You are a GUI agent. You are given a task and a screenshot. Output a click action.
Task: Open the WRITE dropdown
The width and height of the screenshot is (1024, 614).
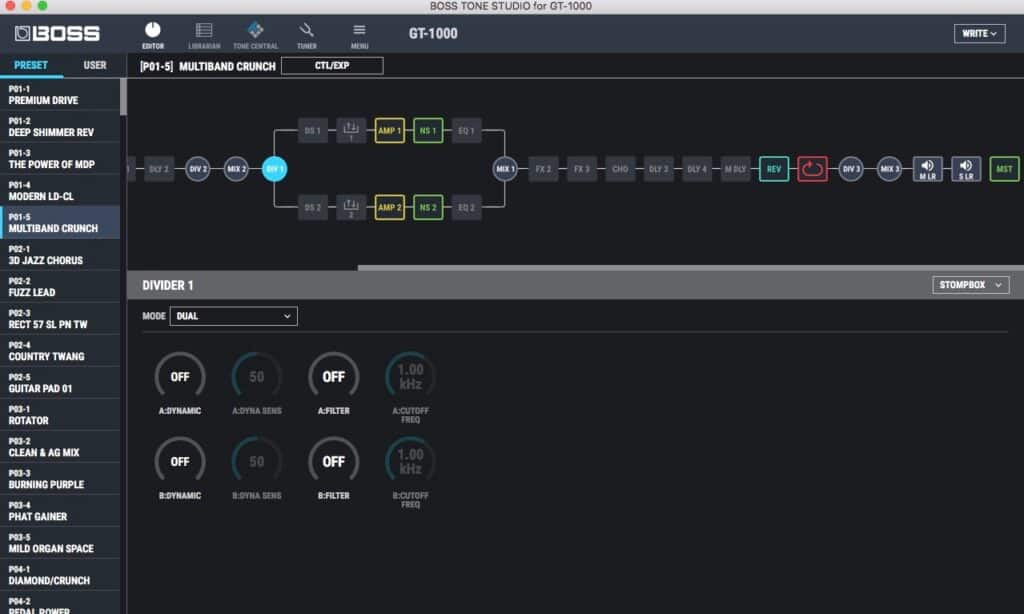click(980, 33)
